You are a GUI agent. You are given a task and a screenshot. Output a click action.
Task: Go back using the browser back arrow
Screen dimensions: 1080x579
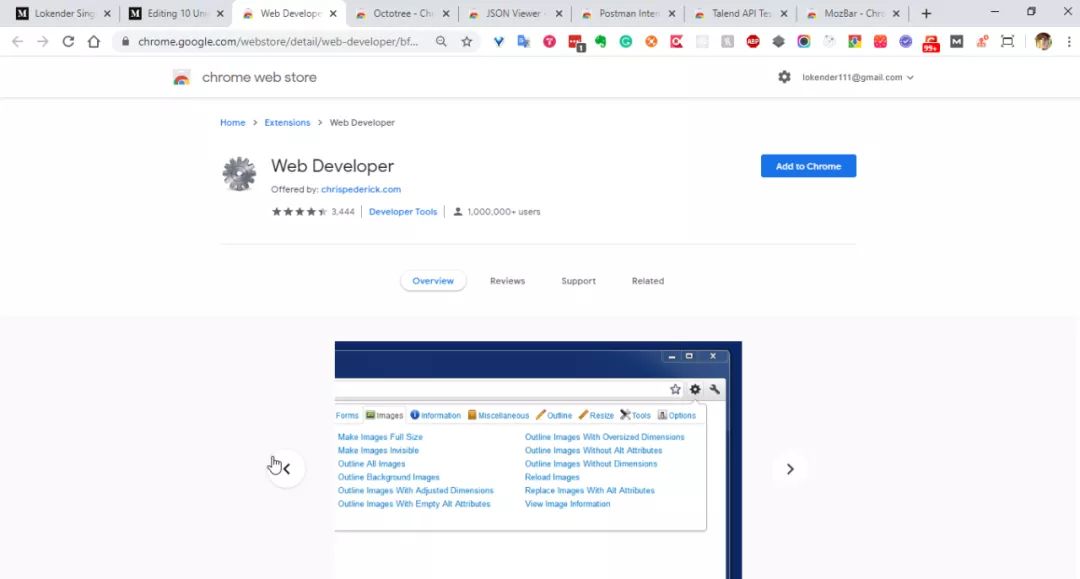pos(17,41)
